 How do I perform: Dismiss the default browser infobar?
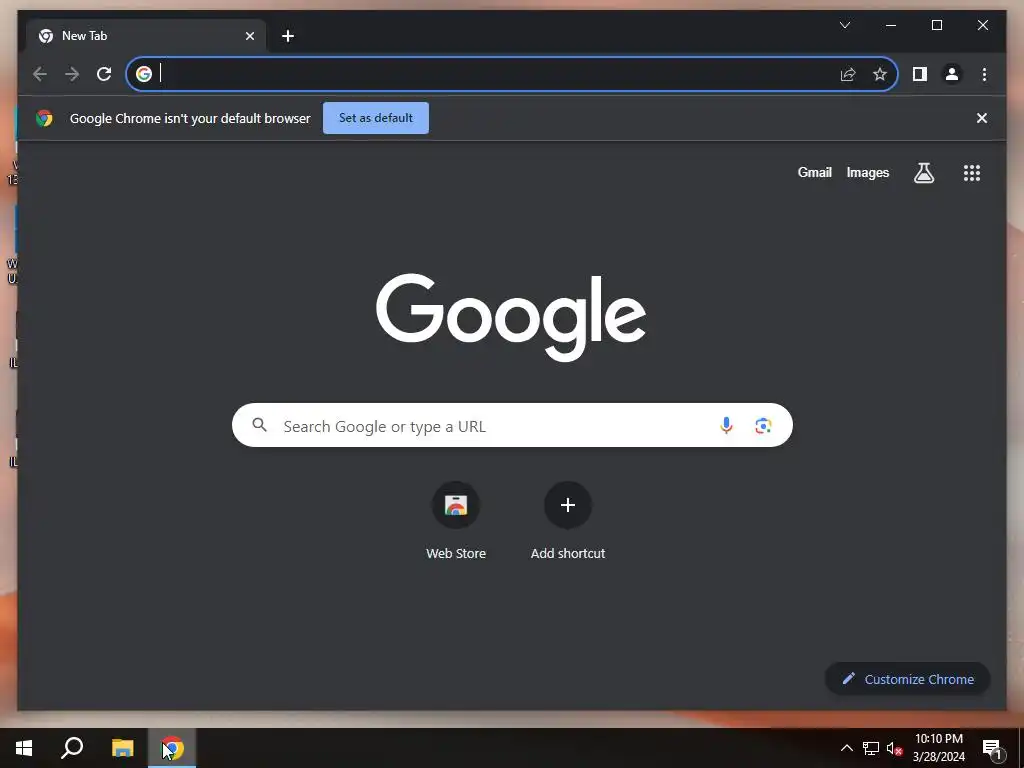[982, 118]
